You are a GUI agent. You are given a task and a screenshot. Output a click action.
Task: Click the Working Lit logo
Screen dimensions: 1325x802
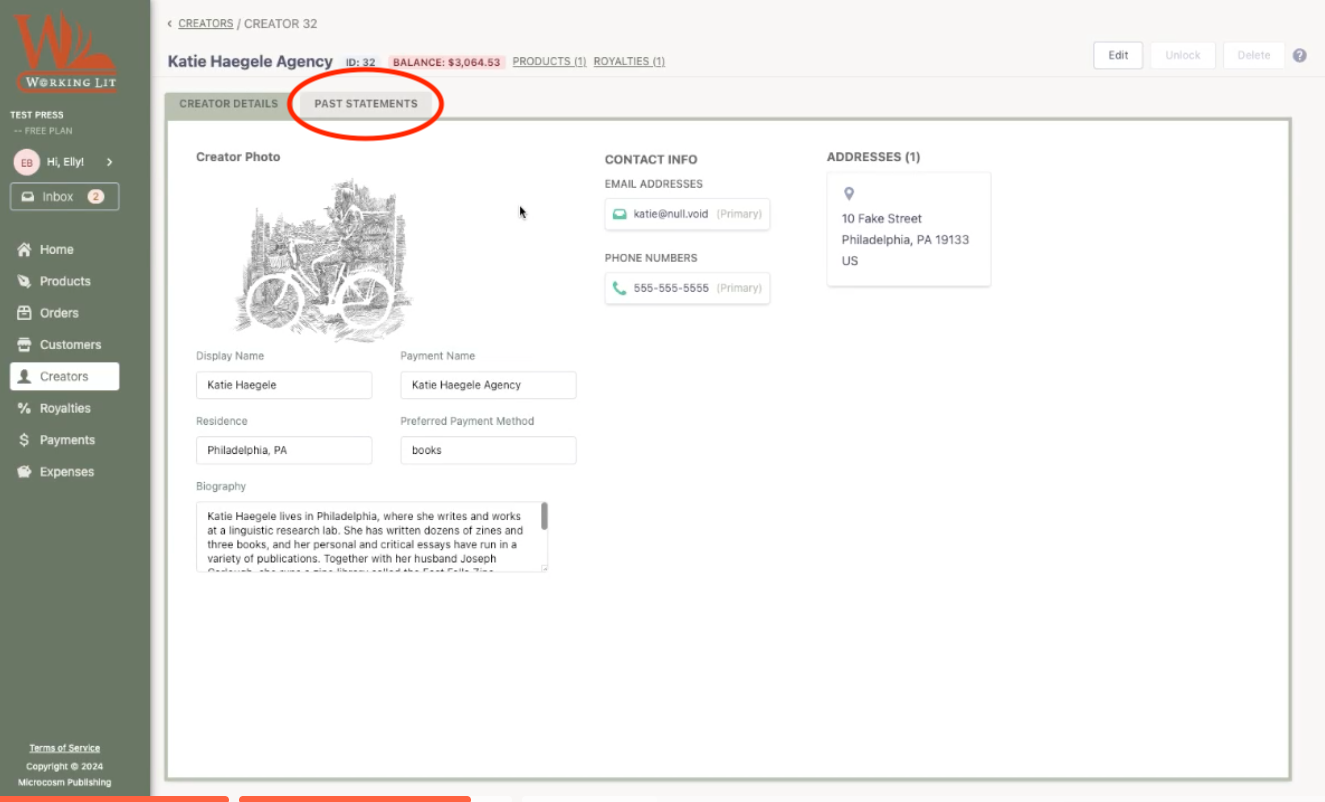(65, 52)
